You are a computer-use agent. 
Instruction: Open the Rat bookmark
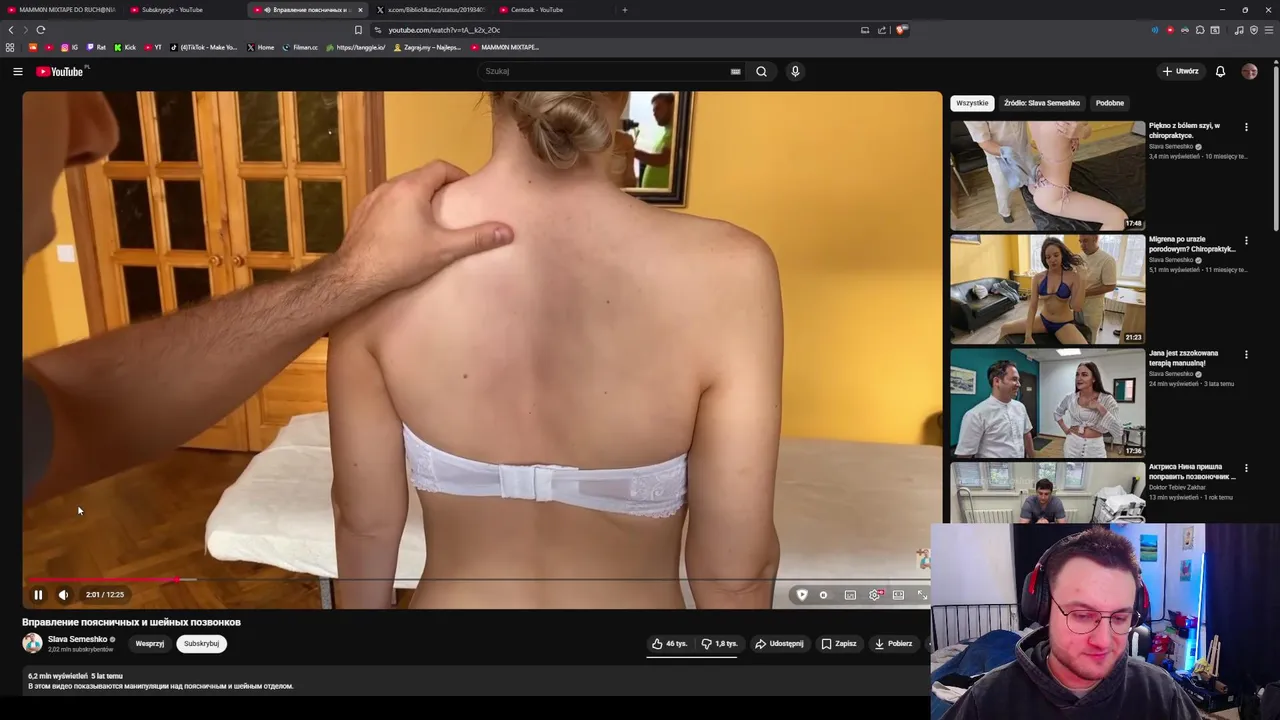pyautogui.click(x=97, y=47)
